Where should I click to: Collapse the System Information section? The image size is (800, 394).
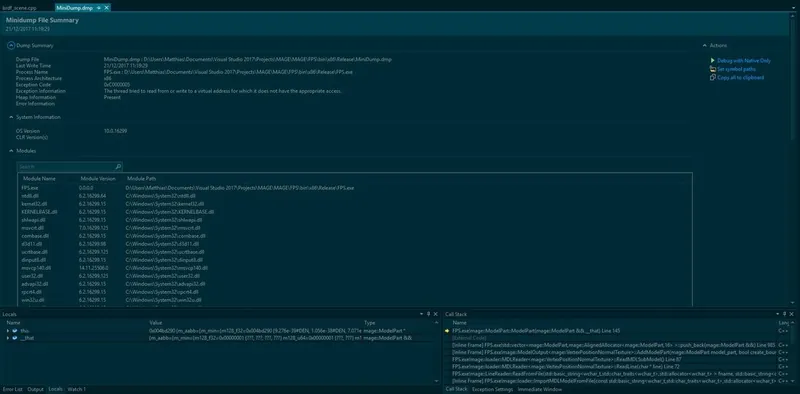(11, 117)
